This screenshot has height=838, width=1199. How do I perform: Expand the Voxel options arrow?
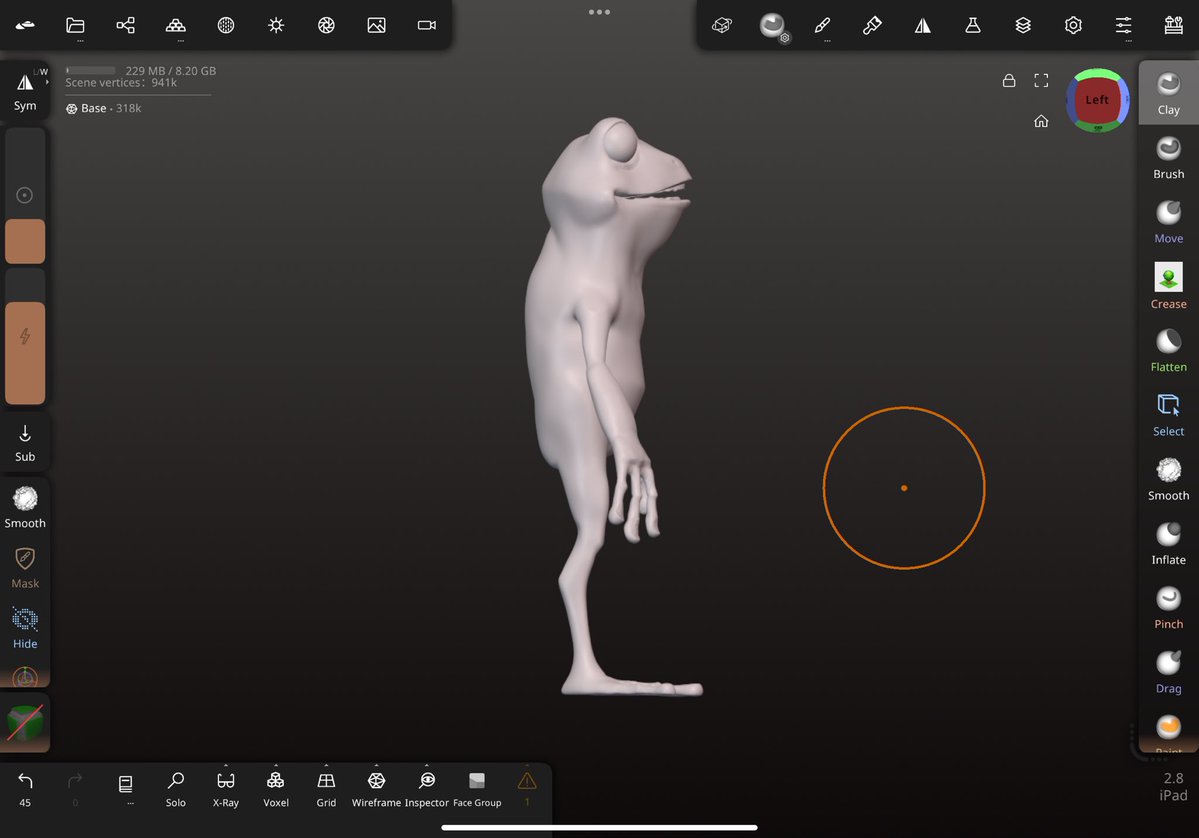[x=276, y=765]
